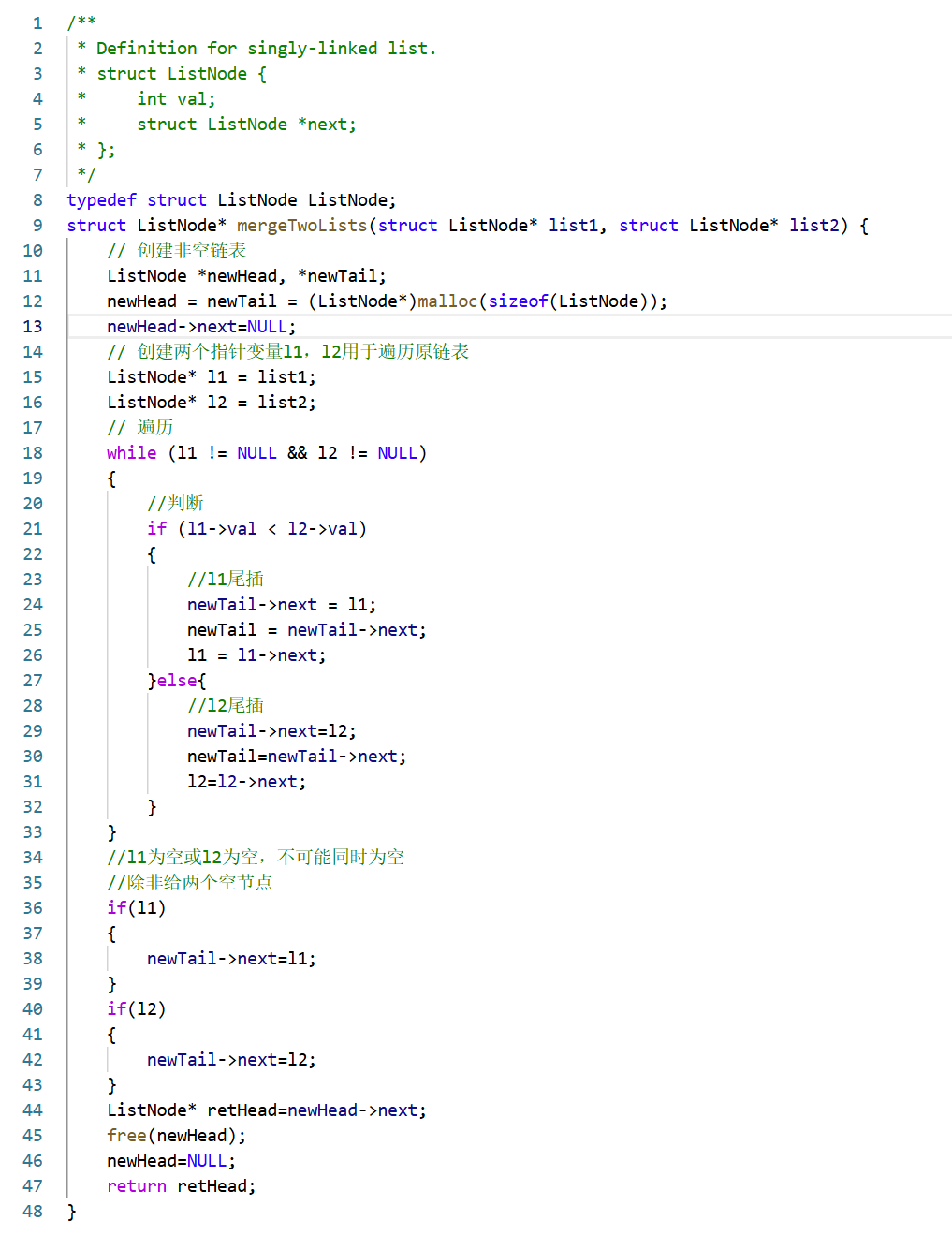Click the 'while' keyword on line 18

point(132,452)
